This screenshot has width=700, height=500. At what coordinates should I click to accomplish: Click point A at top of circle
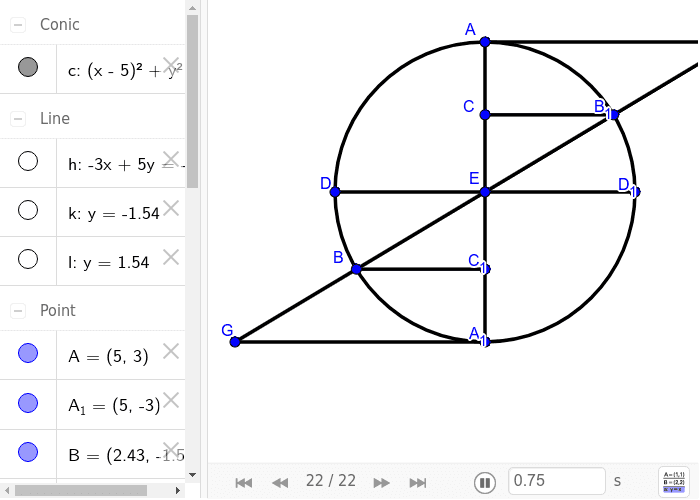pos(485,42)
